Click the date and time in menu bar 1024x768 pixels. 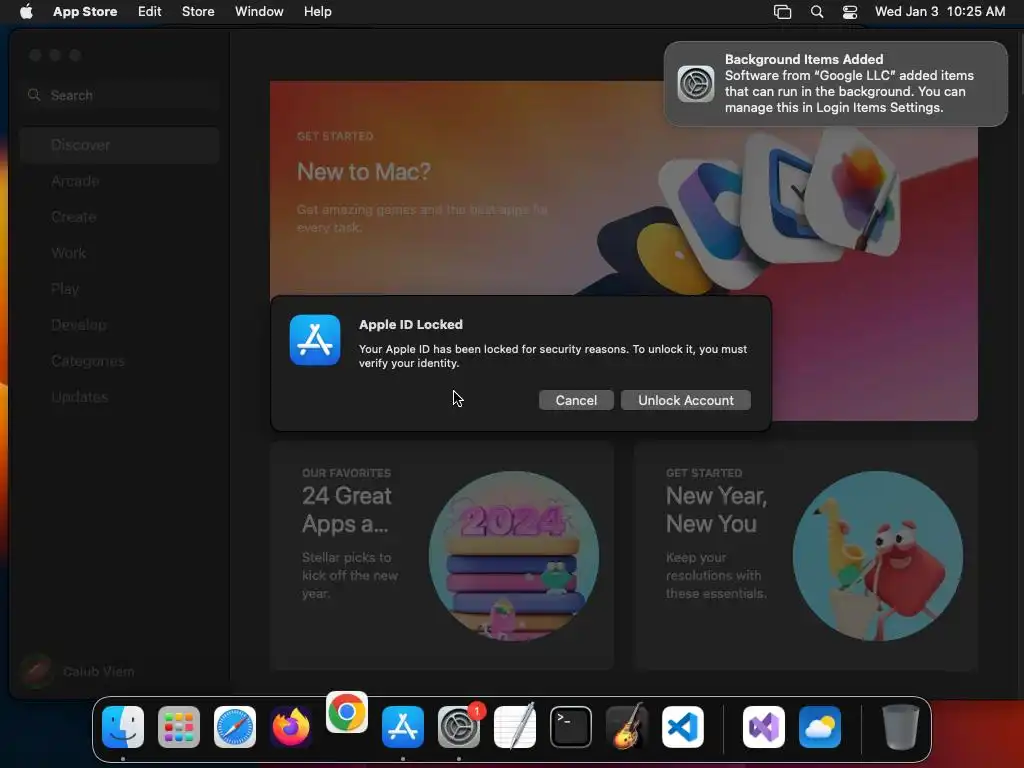pos(940,12)
